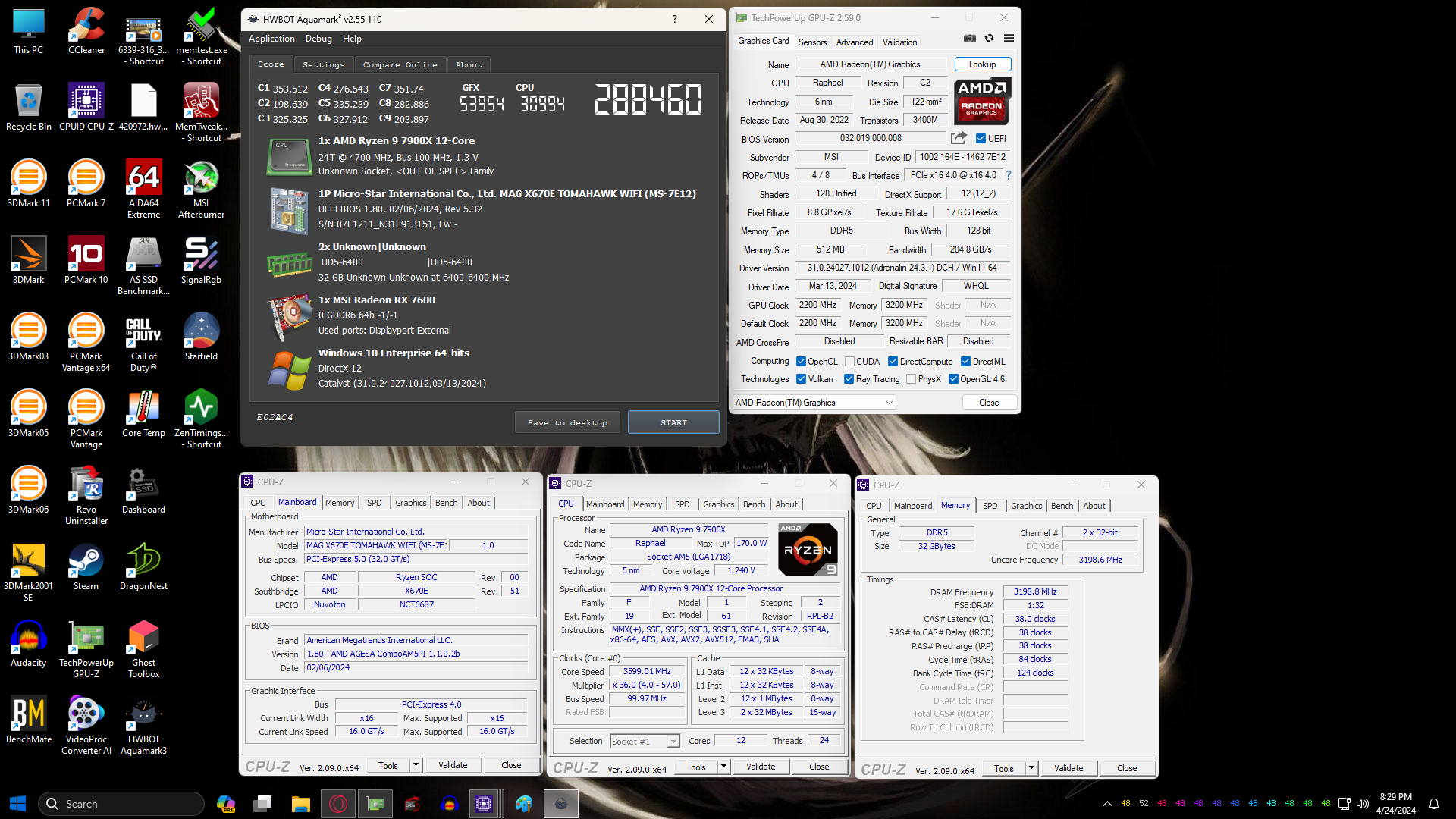Open Audacity desktop icon
1456x819 pixels.
29,643
